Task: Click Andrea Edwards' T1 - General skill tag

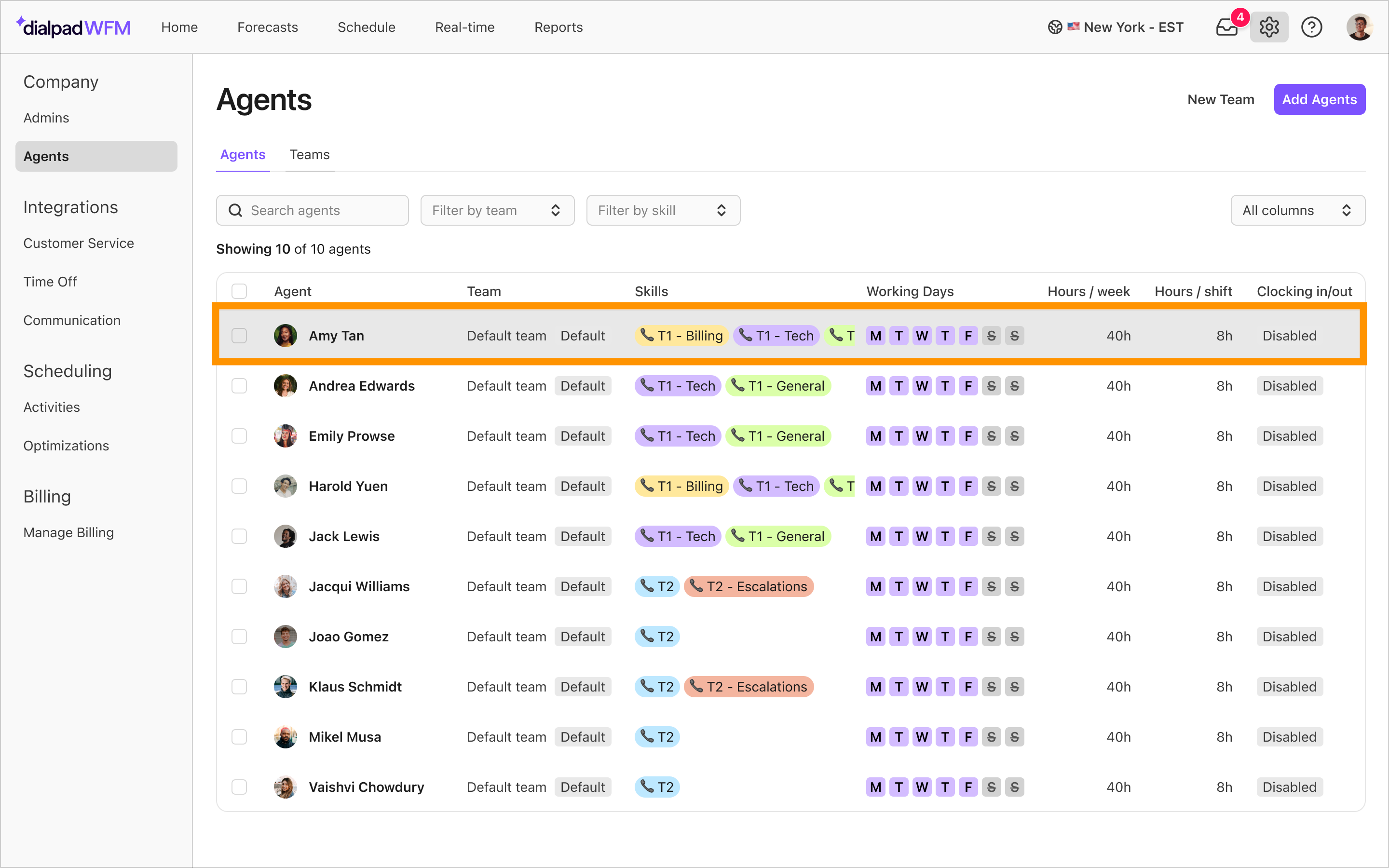Action: (778, 386)
